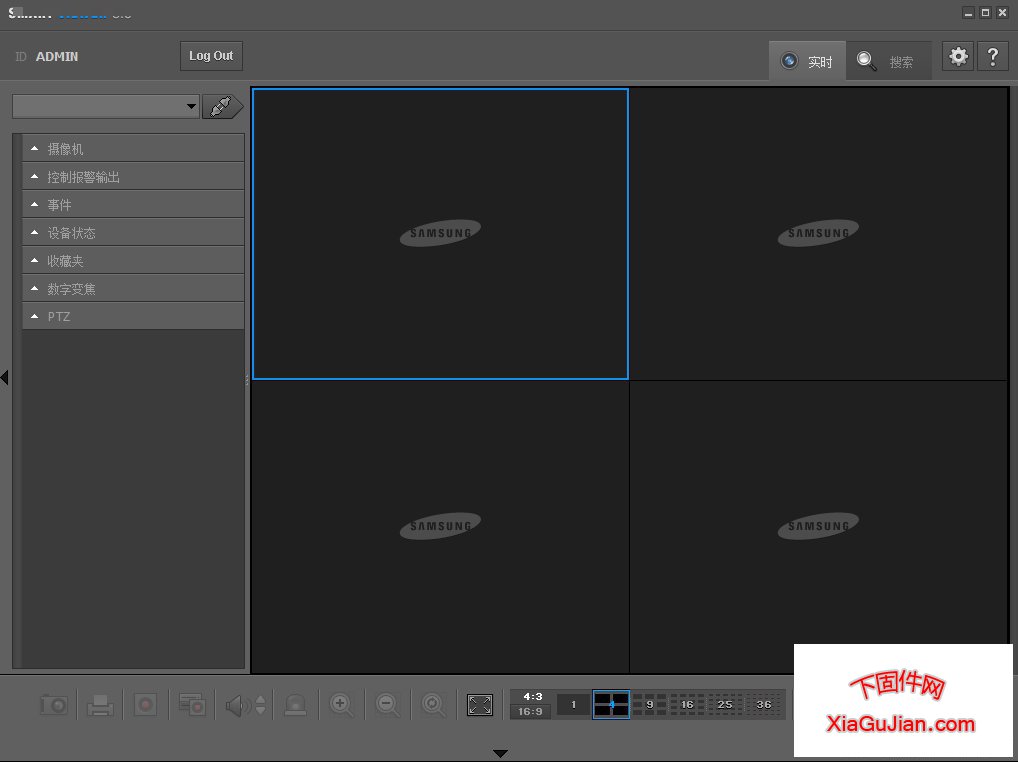
Task: Select the 16:9 aspect ratio
Action: (x=531, y=711)
